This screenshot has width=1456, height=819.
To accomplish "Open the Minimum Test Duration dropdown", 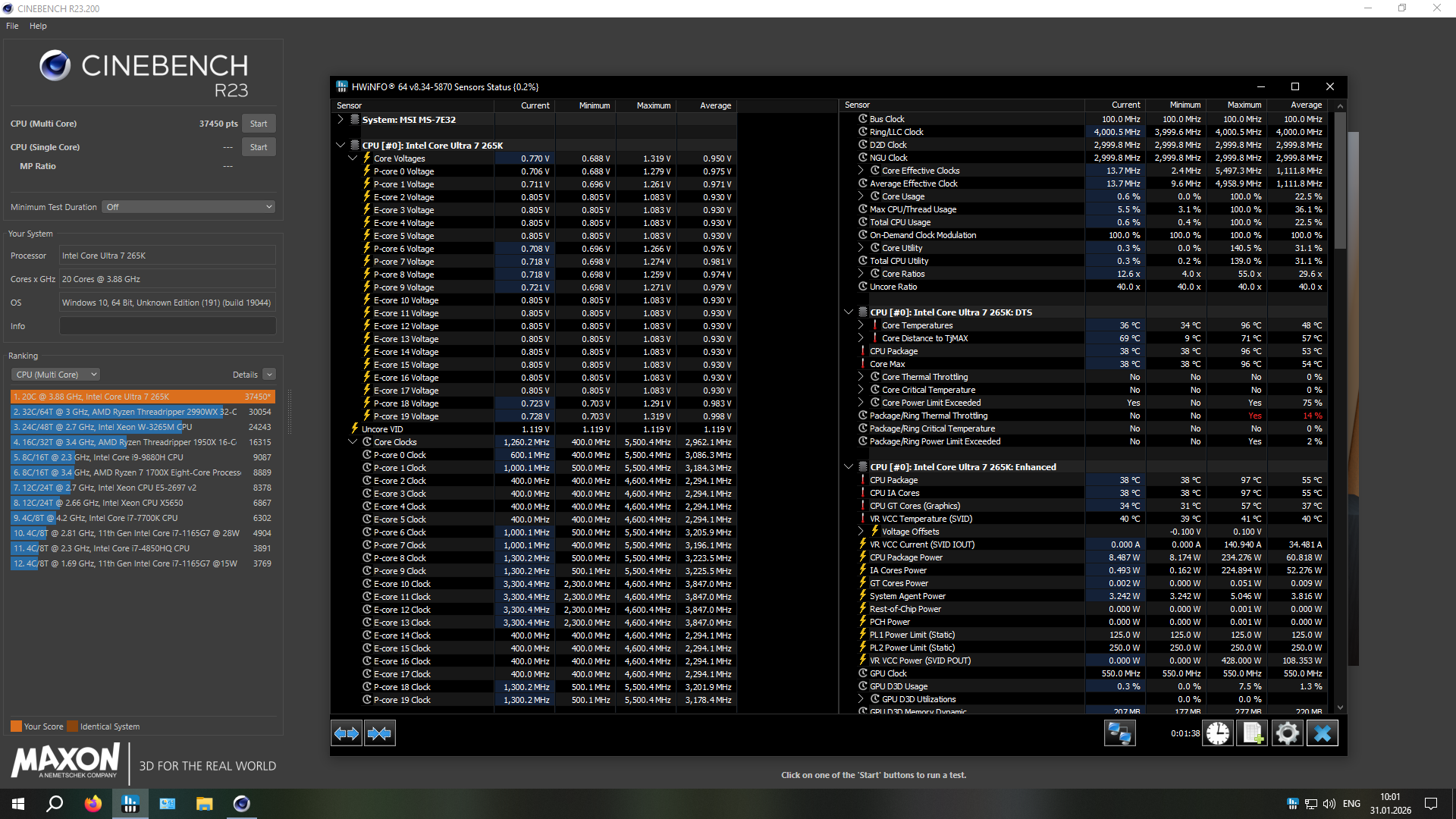I will pyautogui.click(x=188, y=207).
